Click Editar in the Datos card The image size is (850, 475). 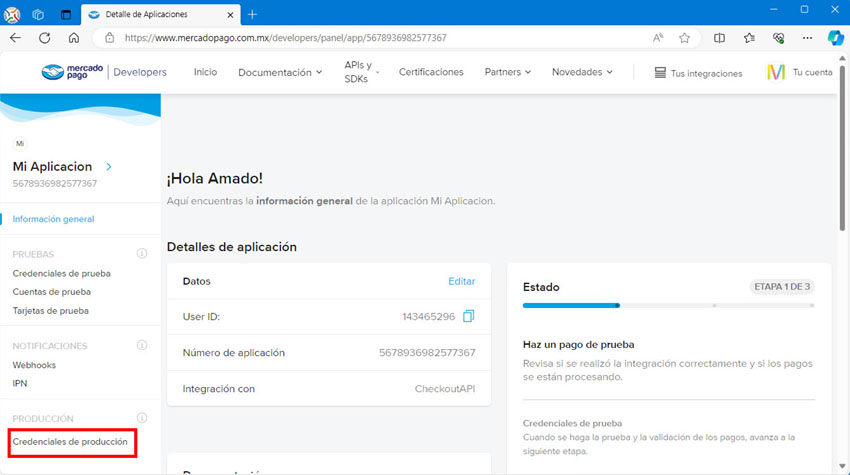[x=461, y=281]
